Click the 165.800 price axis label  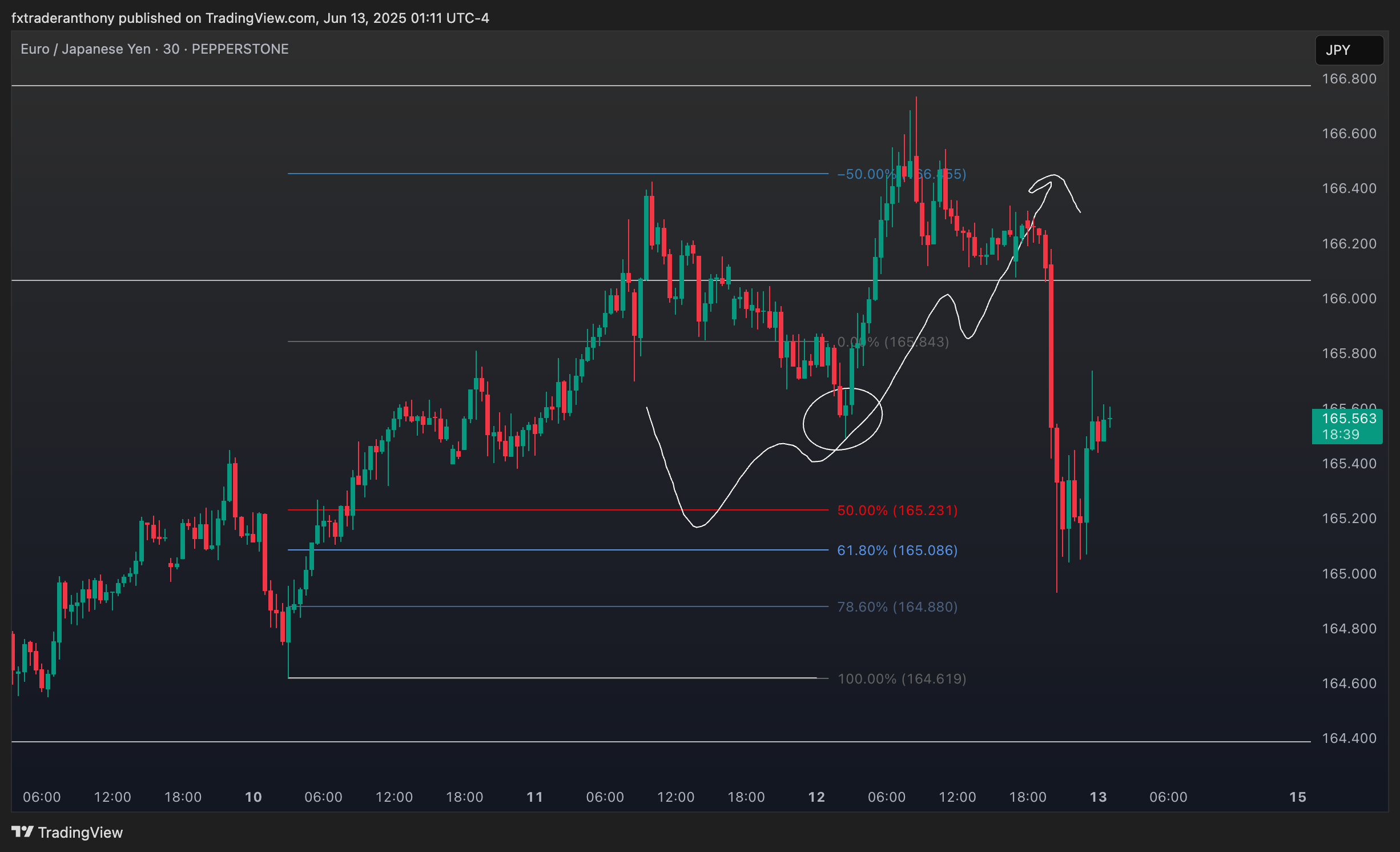(x=1349, y=353)
